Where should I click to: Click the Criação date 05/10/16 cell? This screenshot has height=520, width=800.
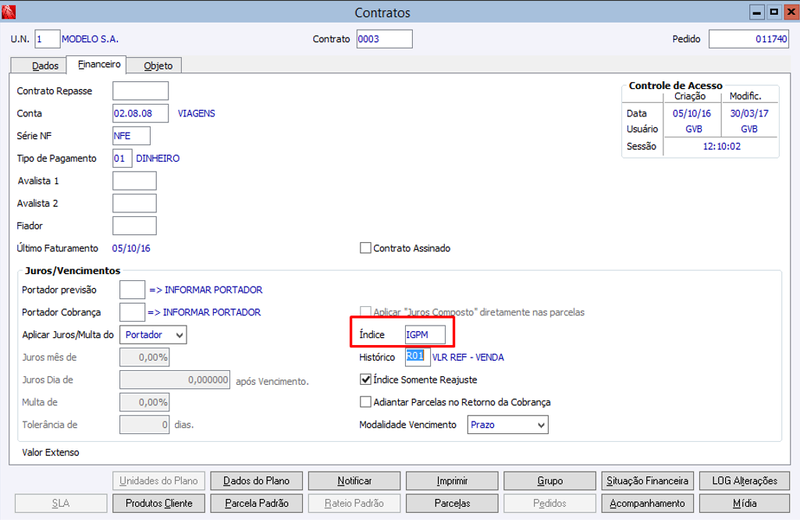coord(692,113)
